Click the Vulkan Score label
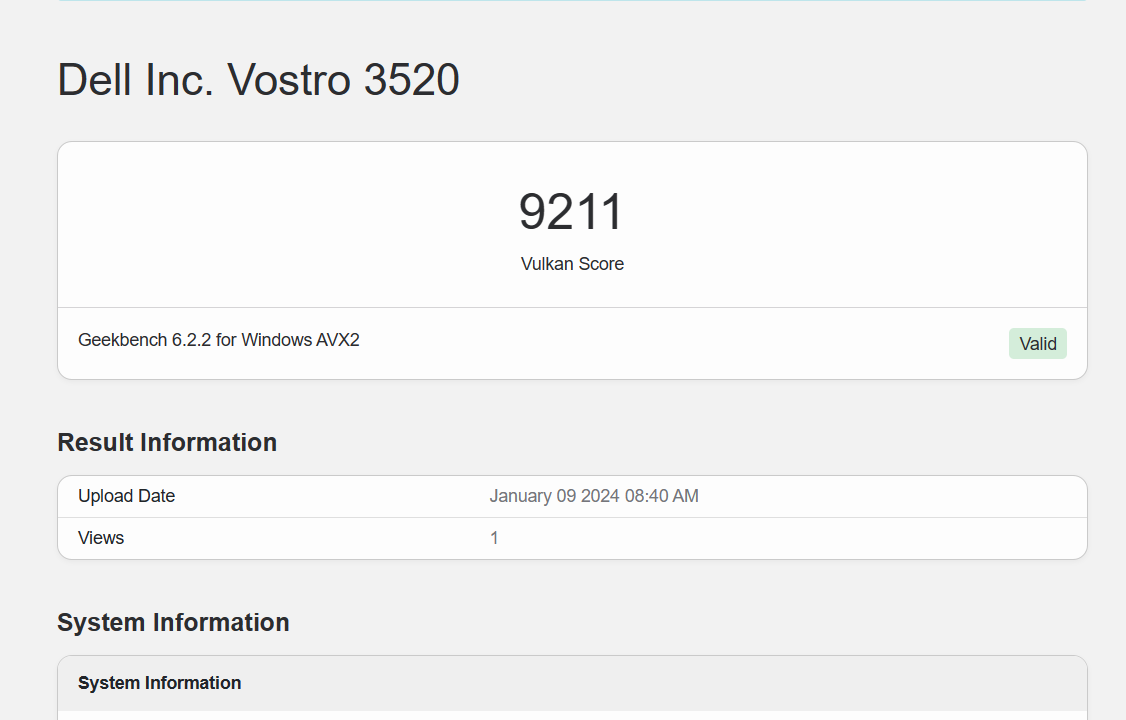This screenshot has width=1126, height=720. tap(572, 264)
